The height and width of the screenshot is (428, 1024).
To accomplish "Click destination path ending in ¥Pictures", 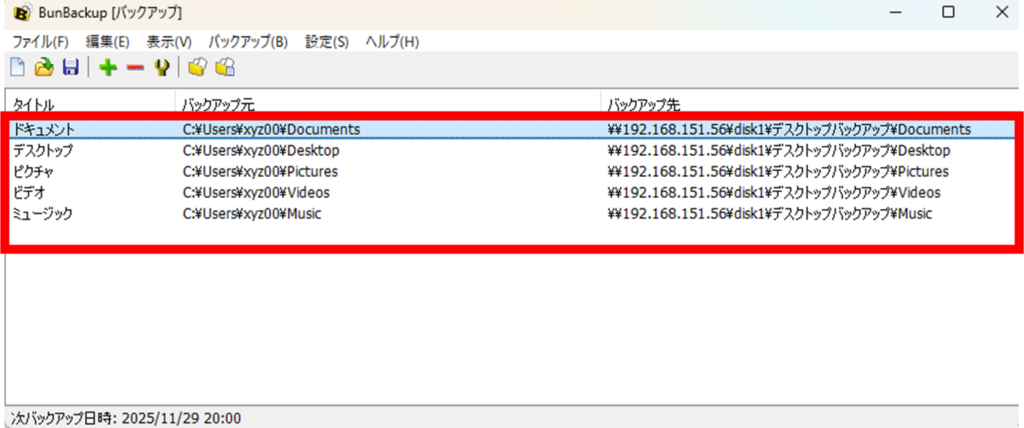I will pyautogui.click(x=778, y=172).
